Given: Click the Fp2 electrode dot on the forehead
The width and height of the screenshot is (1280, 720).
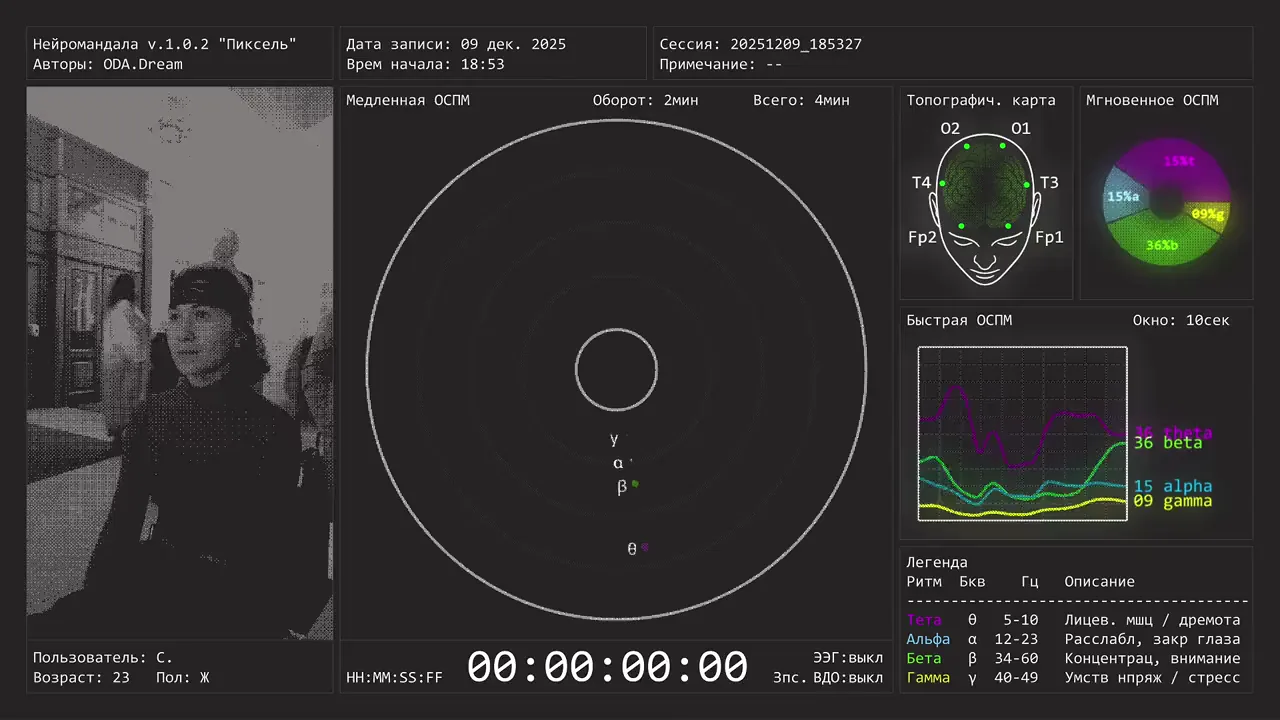Looking at the screenshot, I should click(961, 226).
